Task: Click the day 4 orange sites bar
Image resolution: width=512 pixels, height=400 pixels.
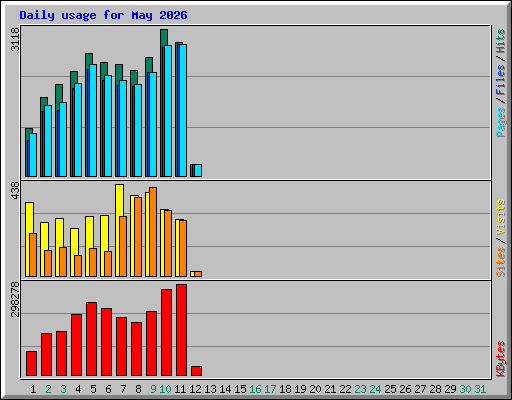Action: 78,266
